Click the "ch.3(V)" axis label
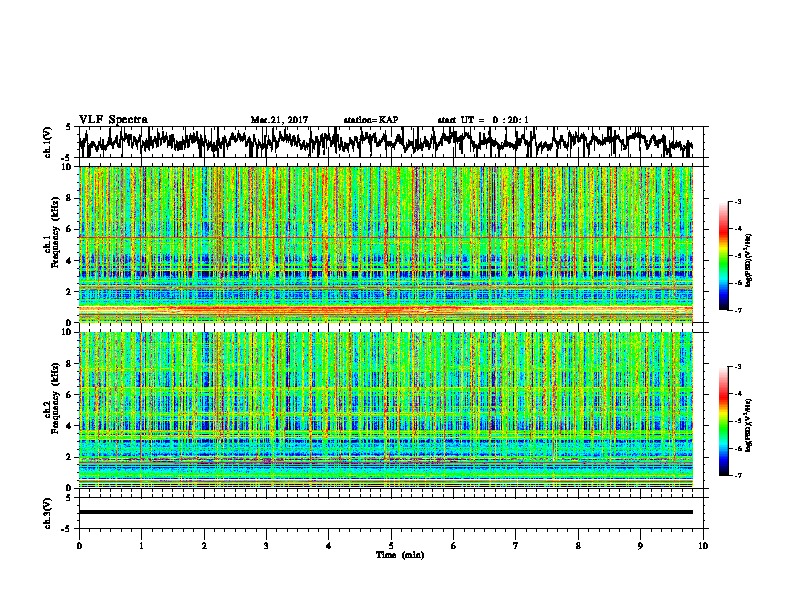This screenshot has width=792, height=612. tap(48, 514)
